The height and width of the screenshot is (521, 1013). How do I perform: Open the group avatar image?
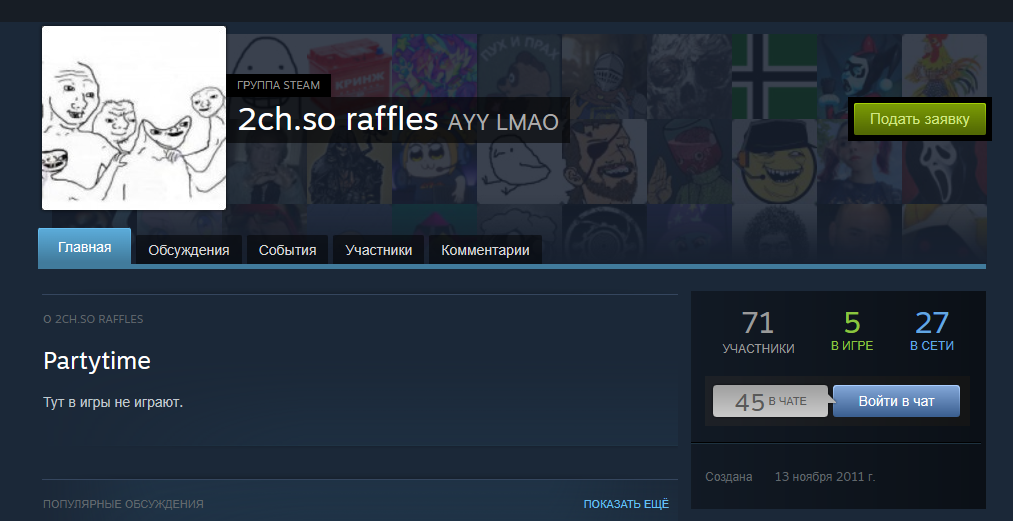[x=134, y=118]
